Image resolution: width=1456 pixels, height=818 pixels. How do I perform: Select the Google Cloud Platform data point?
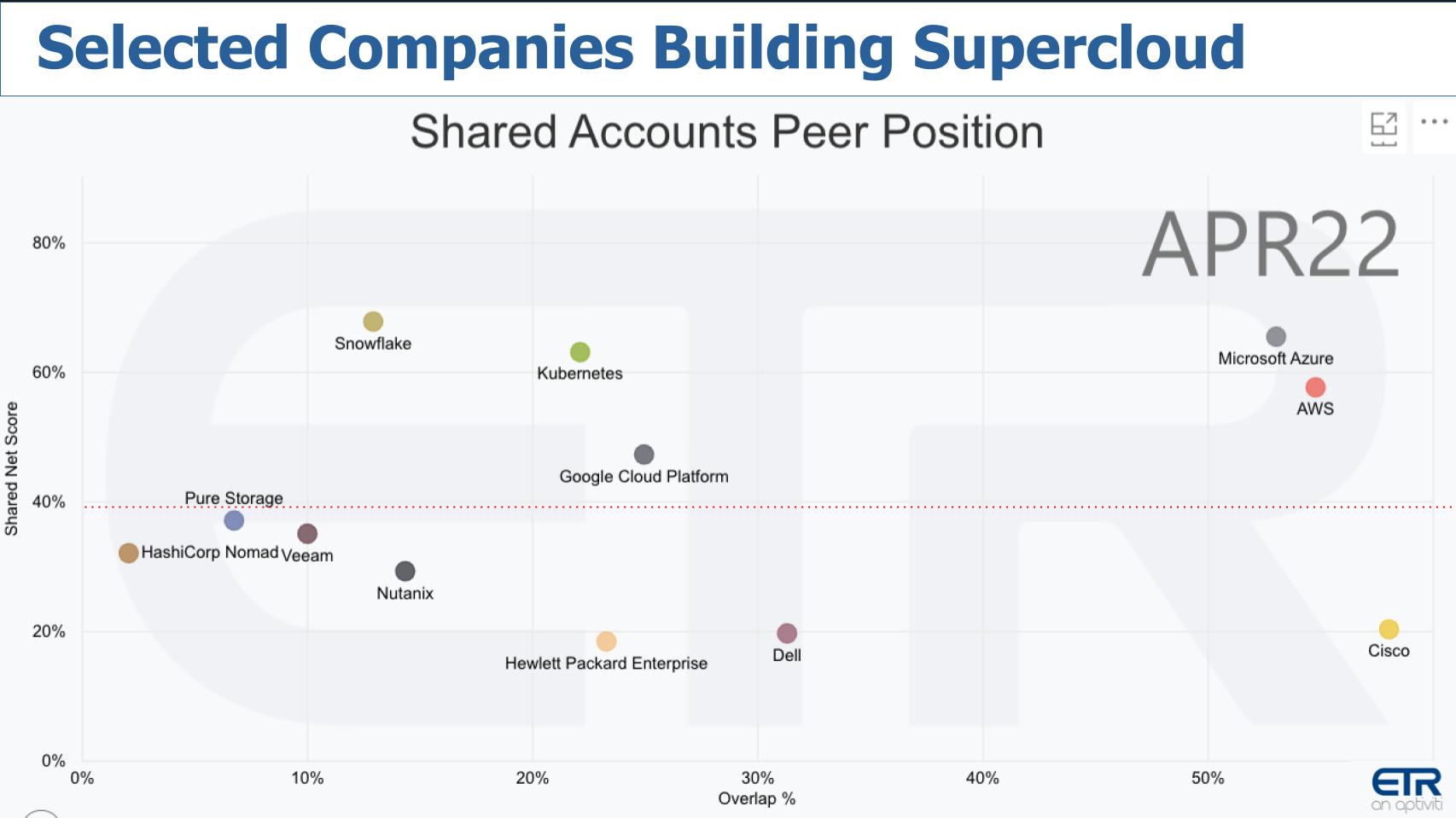[x=644, y=453]
